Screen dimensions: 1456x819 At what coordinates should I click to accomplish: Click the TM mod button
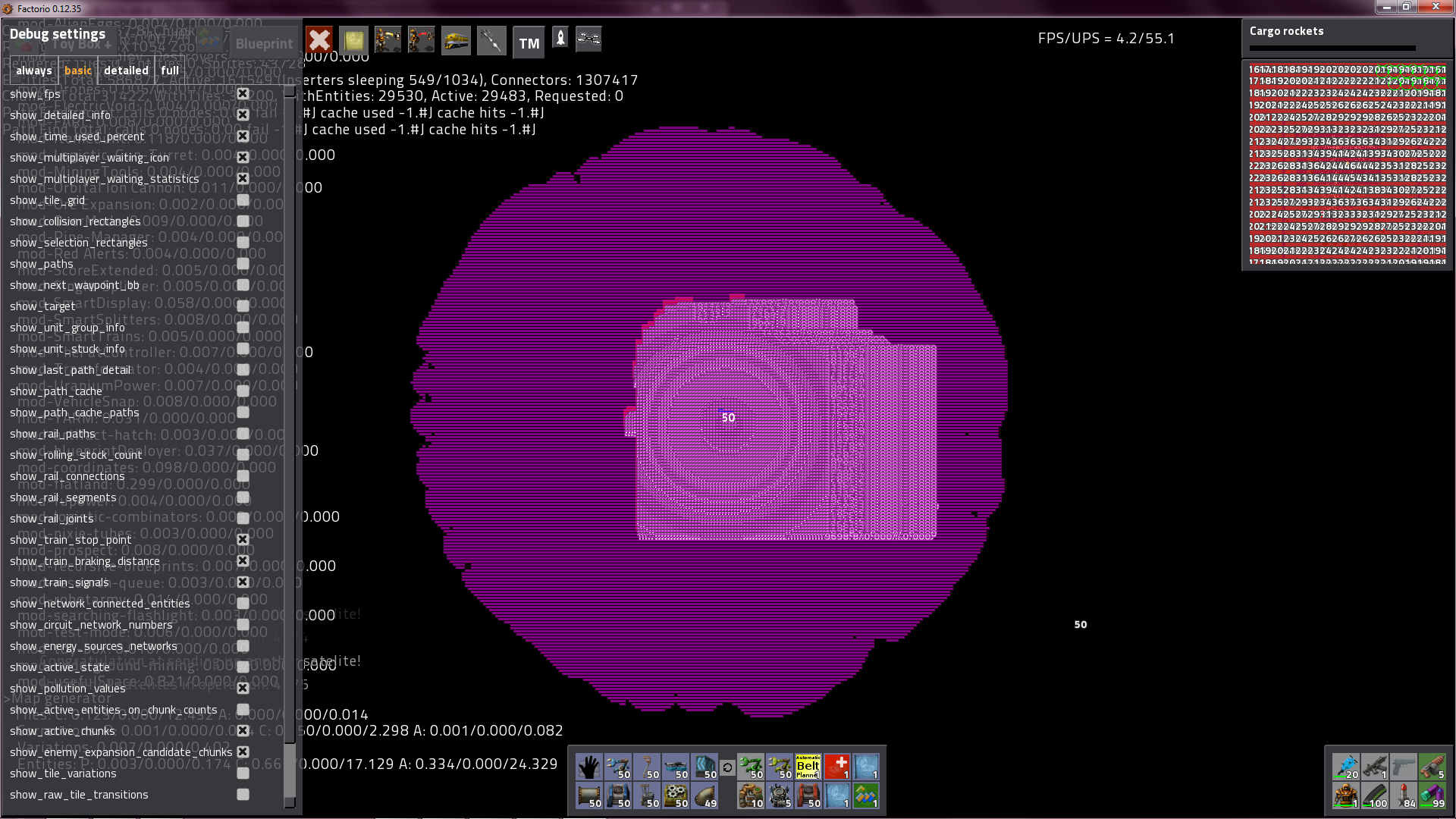pyautogui.click(x=529, y=43)
